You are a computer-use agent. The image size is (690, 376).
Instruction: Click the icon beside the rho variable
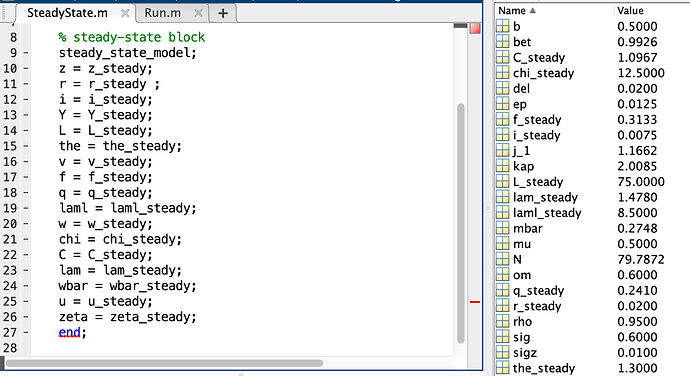(503, 321)
